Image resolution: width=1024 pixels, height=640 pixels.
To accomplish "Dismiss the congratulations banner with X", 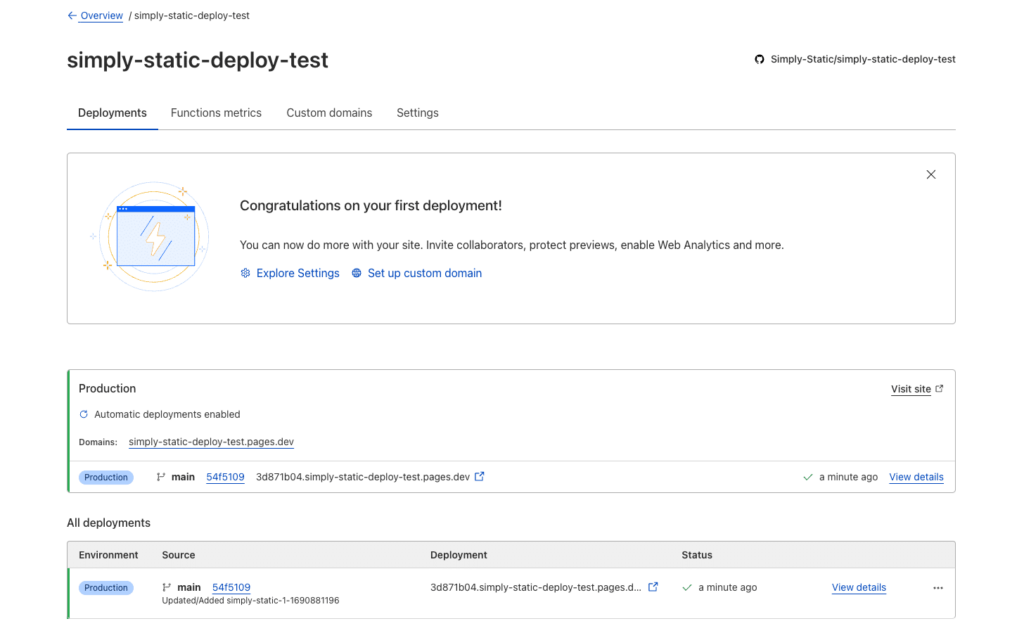I will coord(931,174).
